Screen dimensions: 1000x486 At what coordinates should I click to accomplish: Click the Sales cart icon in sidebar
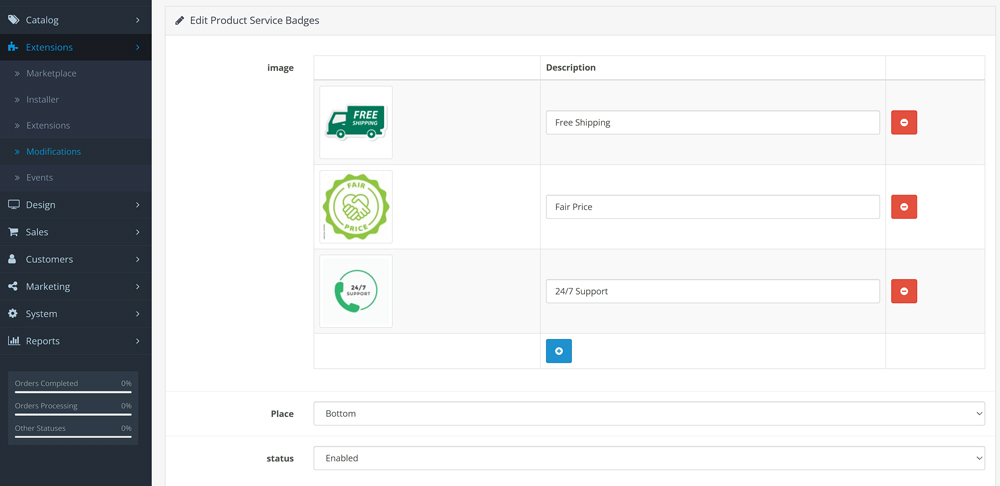click(x=13, y=232)
